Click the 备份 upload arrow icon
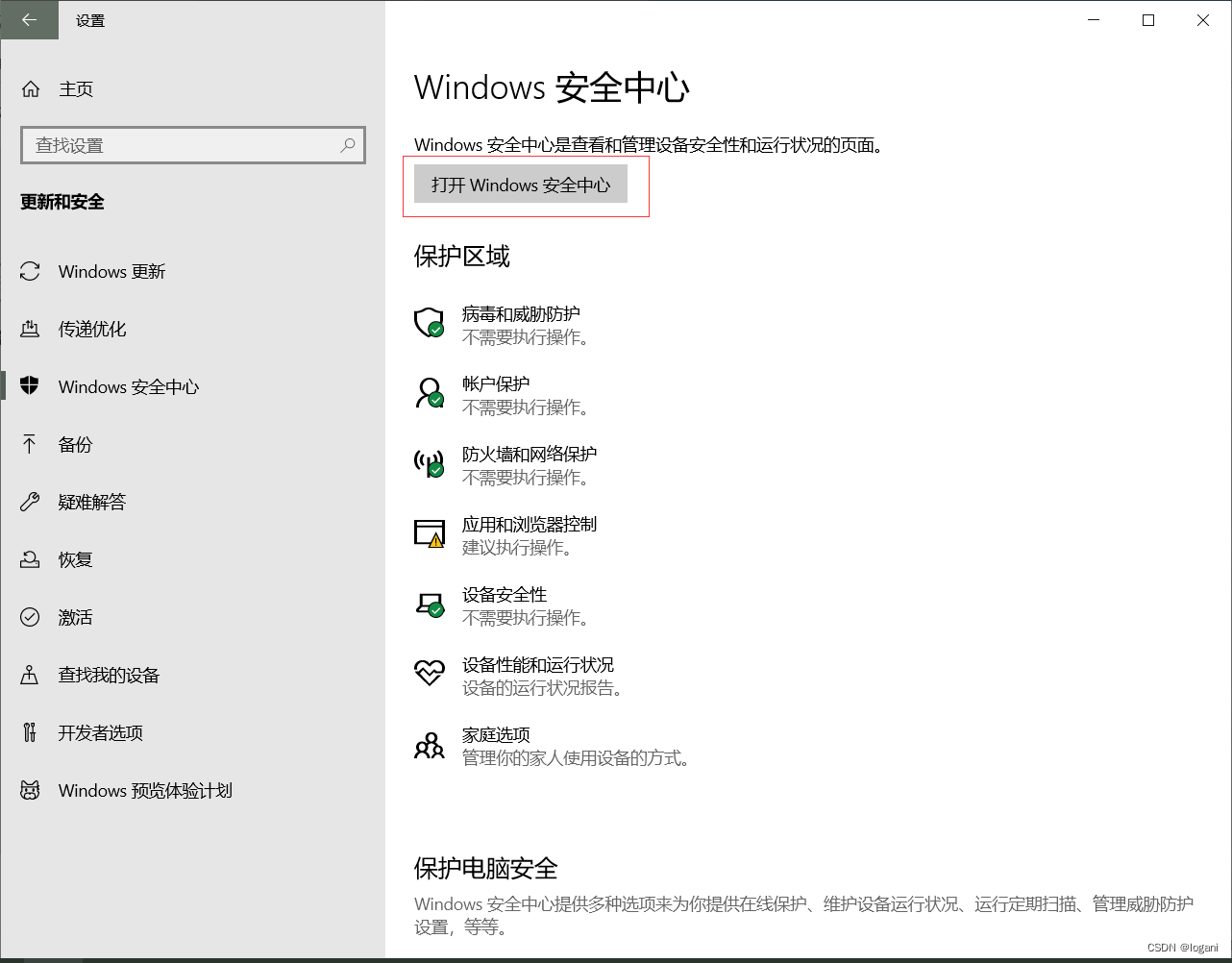 (x=30, y=444)
